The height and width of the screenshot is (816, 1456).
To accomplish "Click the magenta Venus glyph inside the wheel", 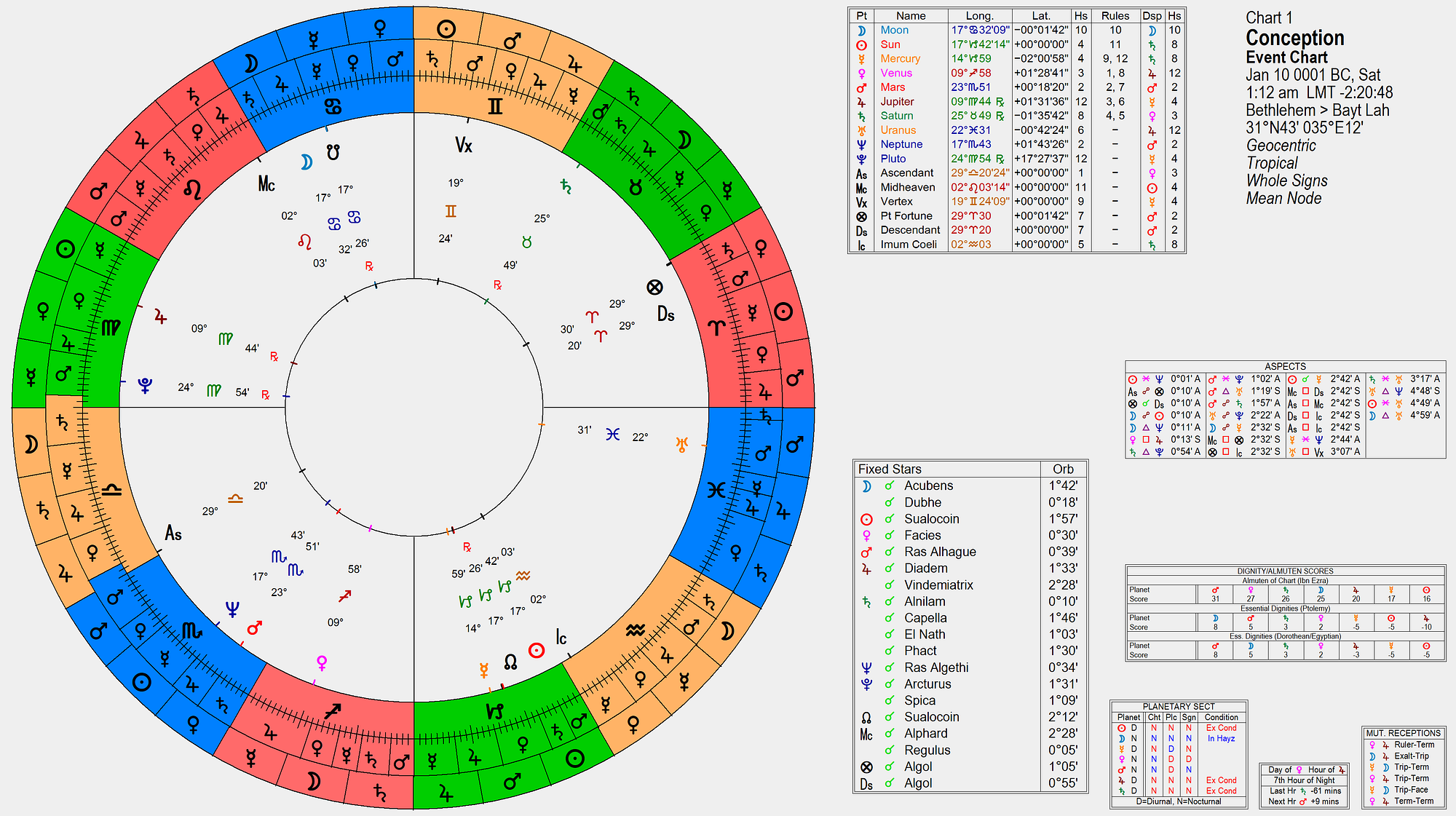I will click(321, 662).
